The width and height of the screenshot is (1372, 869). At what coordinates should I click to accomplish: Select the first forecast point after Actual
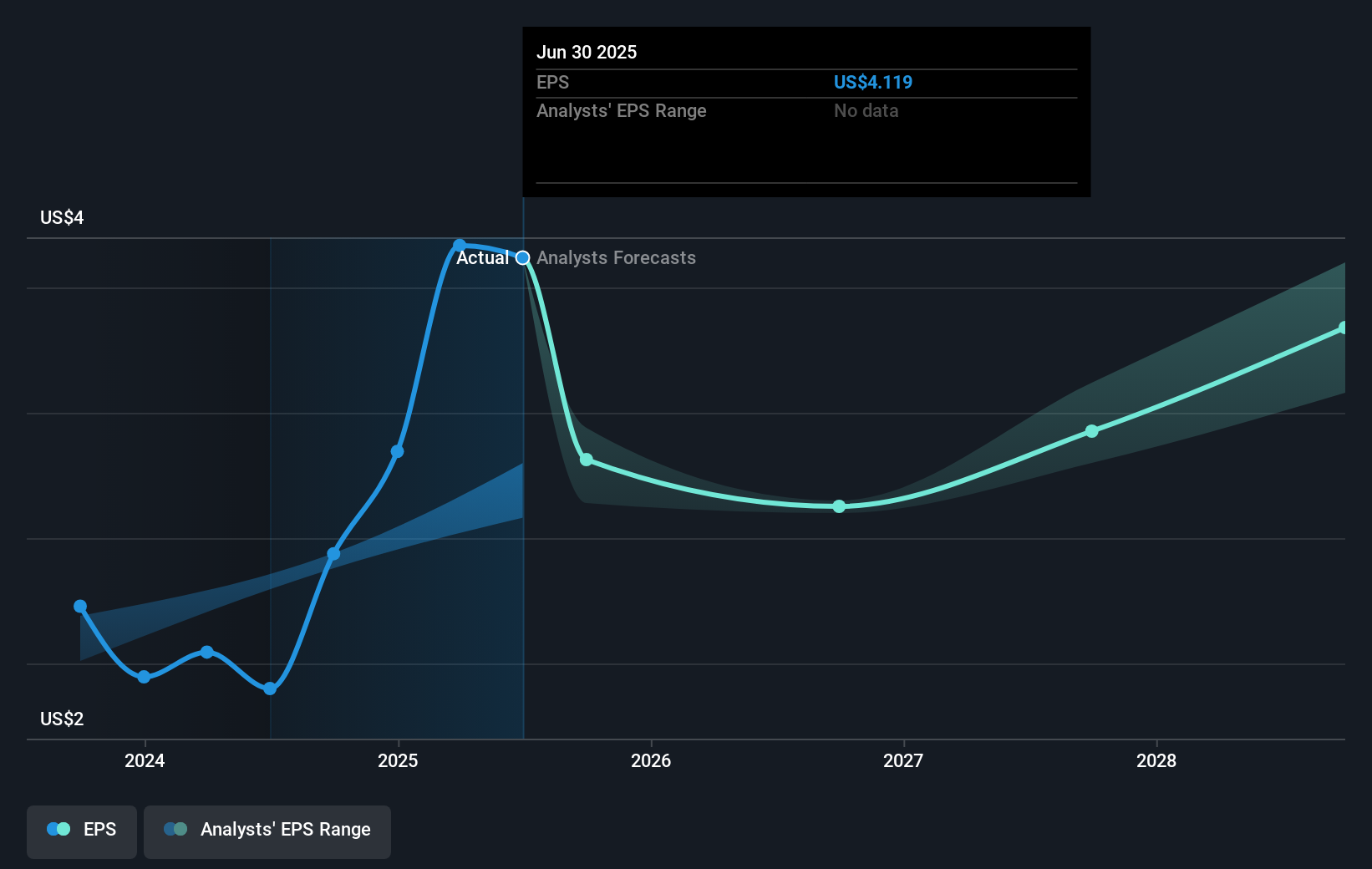click(x=587, y=460)
